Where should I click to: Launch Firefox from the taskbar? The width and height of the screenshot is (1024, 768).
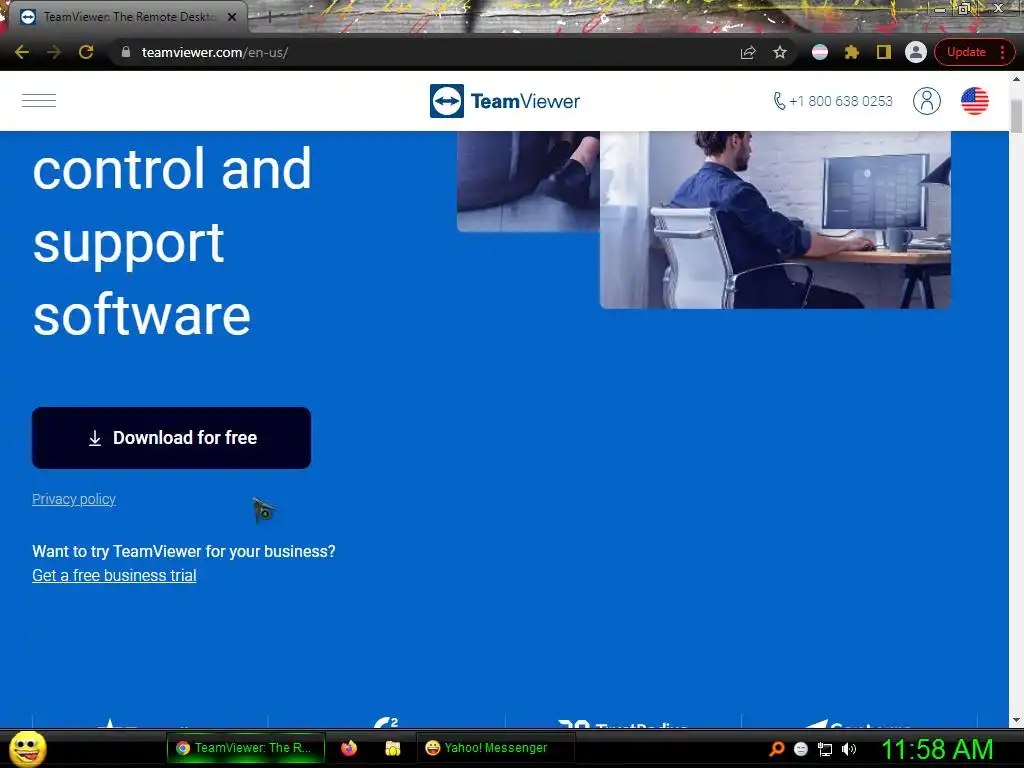[349, 748]
